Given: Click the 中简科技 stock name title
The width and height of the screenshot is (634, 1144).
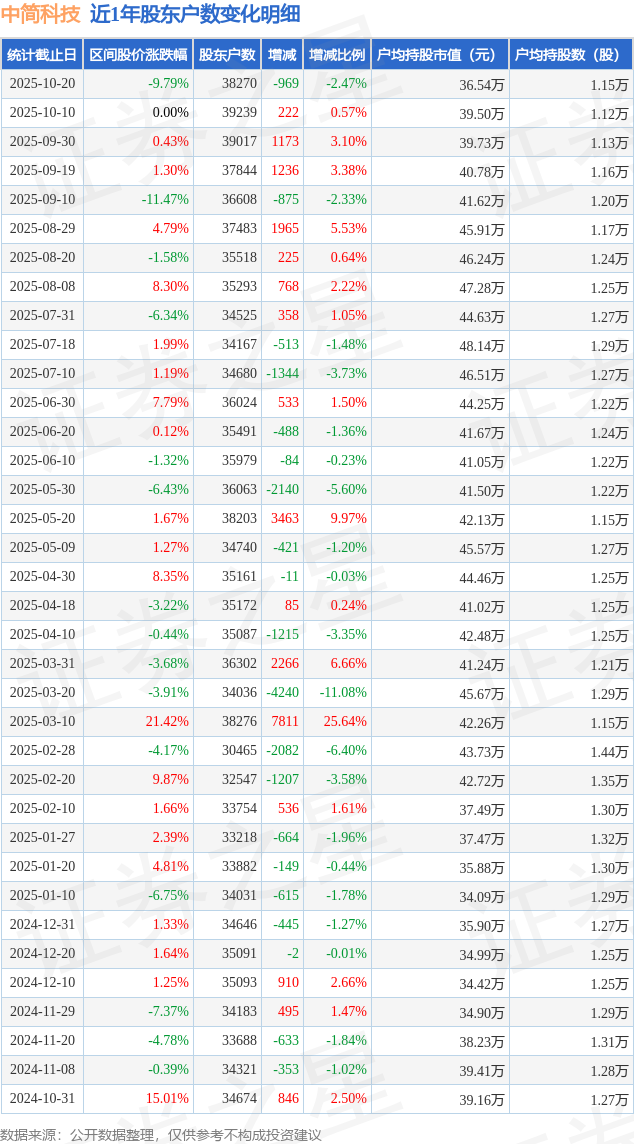Looking at the screenshot, I should [41, 15].
